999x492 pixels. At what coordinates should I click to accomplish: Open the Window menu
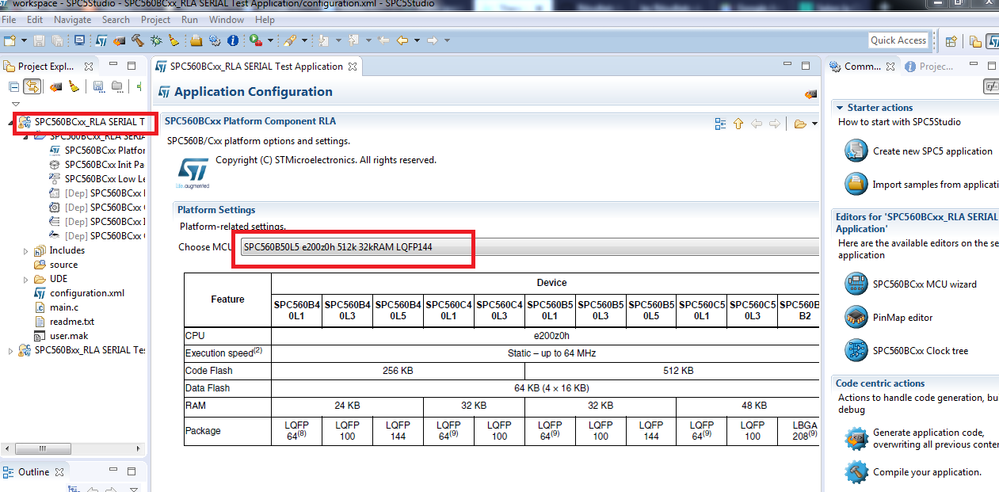click(x=226, y=20)
